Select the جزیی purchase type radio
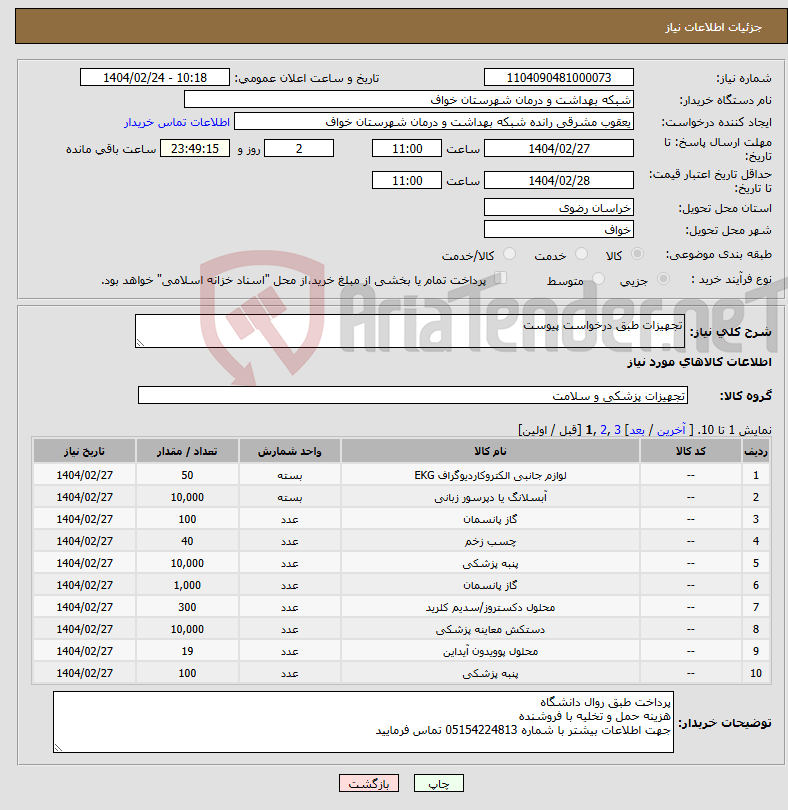 point(663,279)
